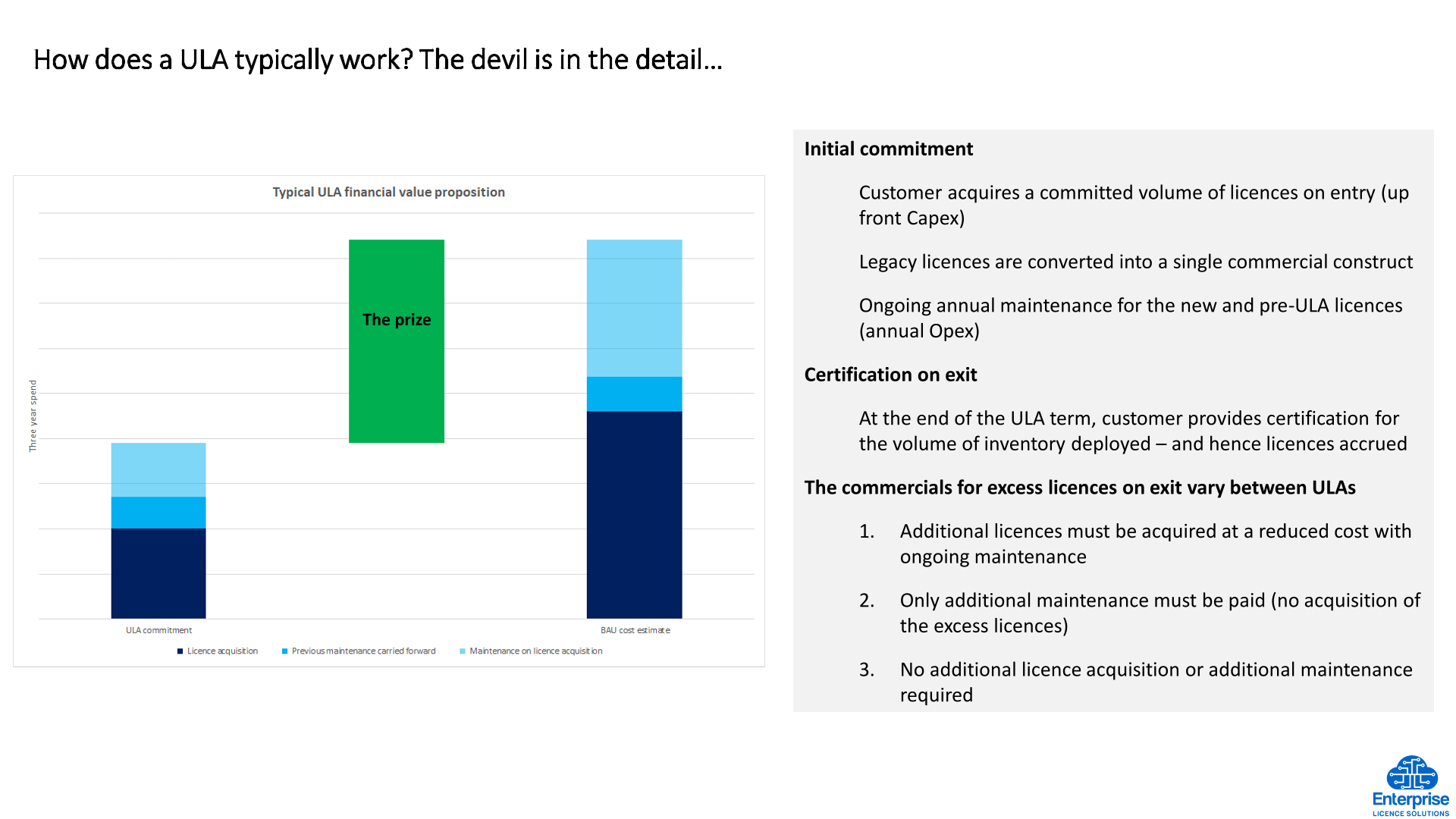Click the 'Enterprise' logo text
Screen dimensions: 1456x819
click(x=1410, y=800)
